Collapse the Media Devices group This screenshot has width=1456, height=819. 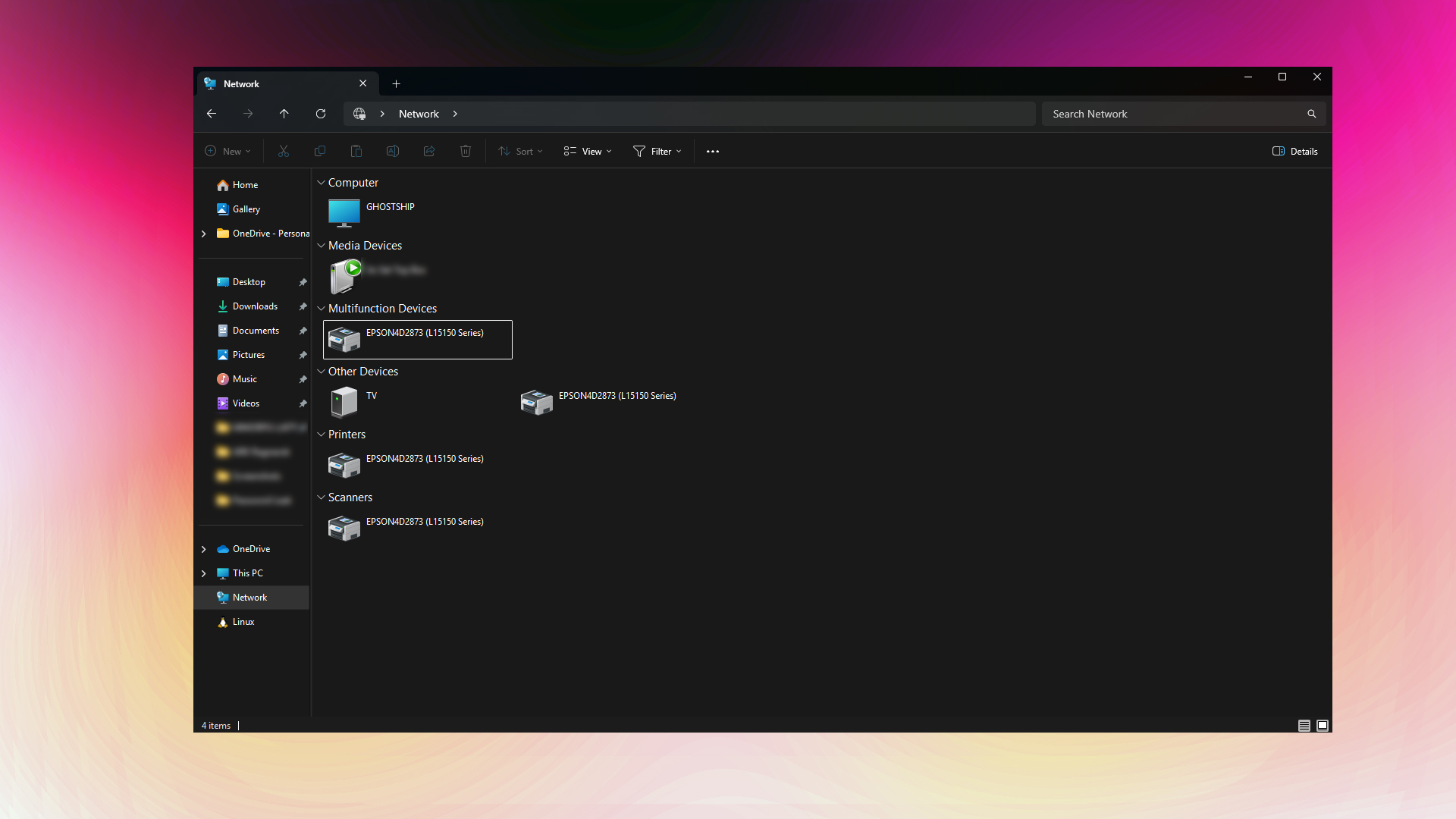pos(322,246)
